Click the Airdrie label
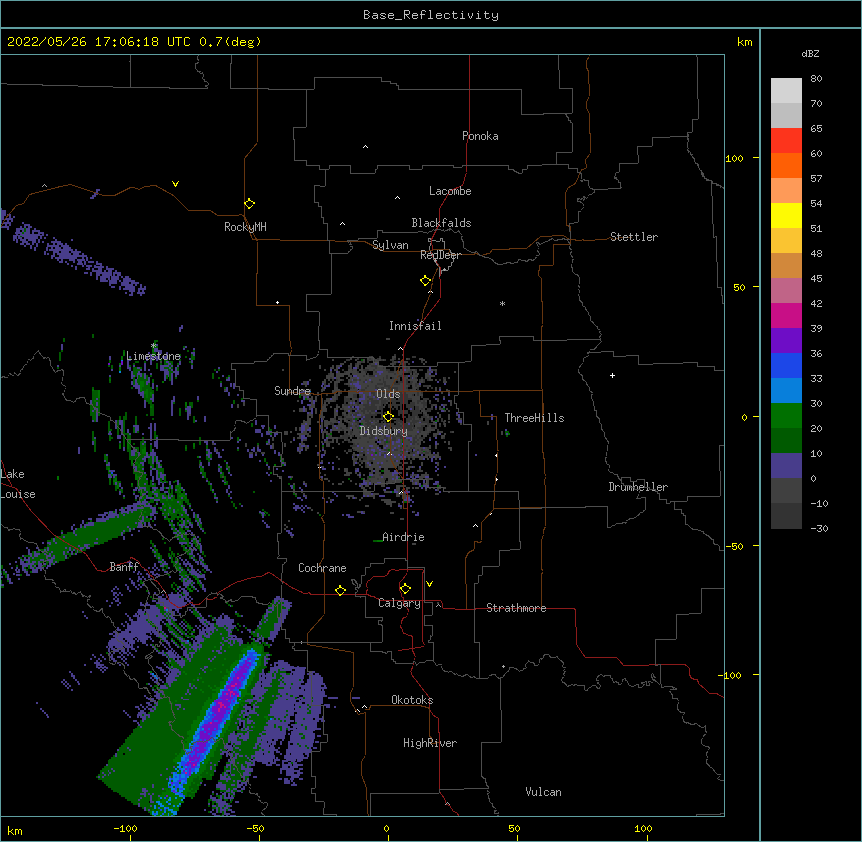Screen dimensions: 862x842 [403, 537]
